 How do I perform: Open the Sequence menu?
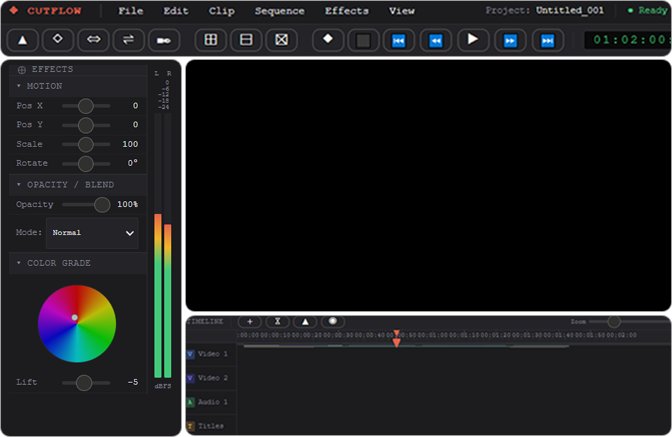click(x=279, y=11)
